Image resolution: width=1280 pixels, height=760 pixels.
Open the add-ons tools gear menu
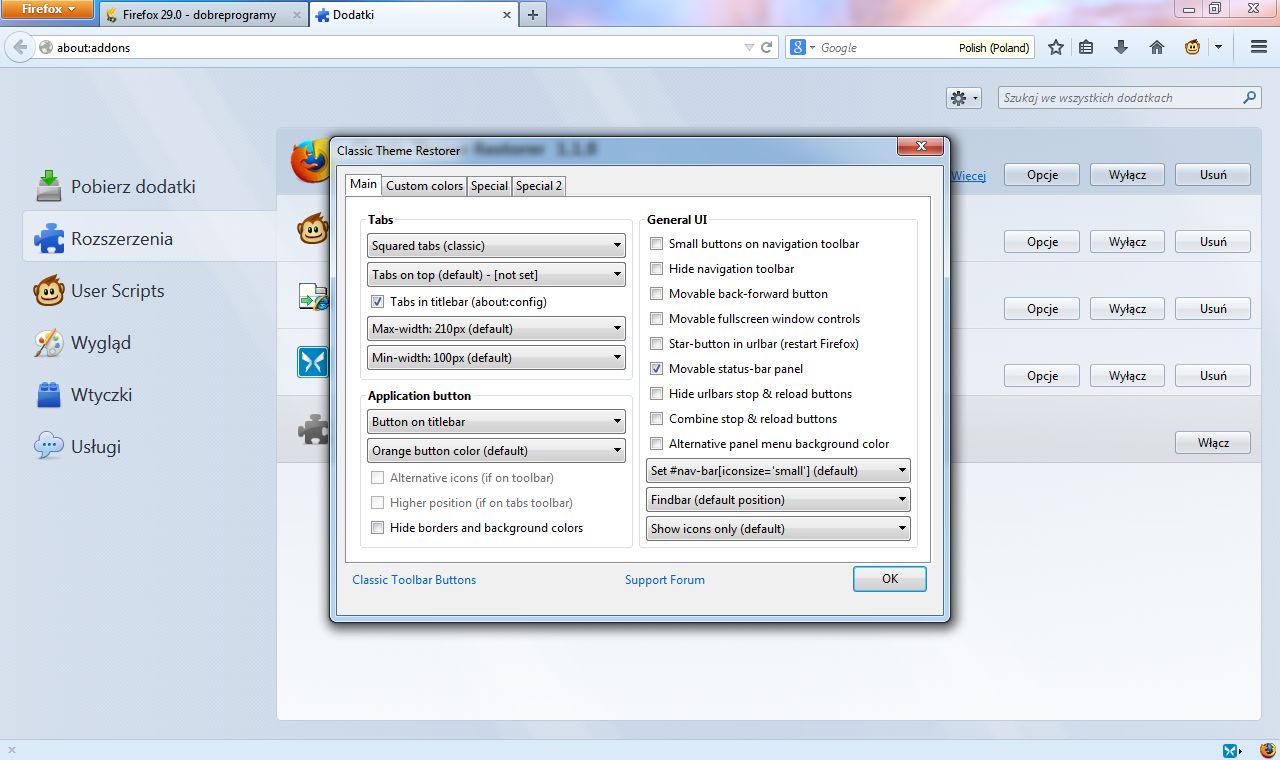[x=964, y=98]
